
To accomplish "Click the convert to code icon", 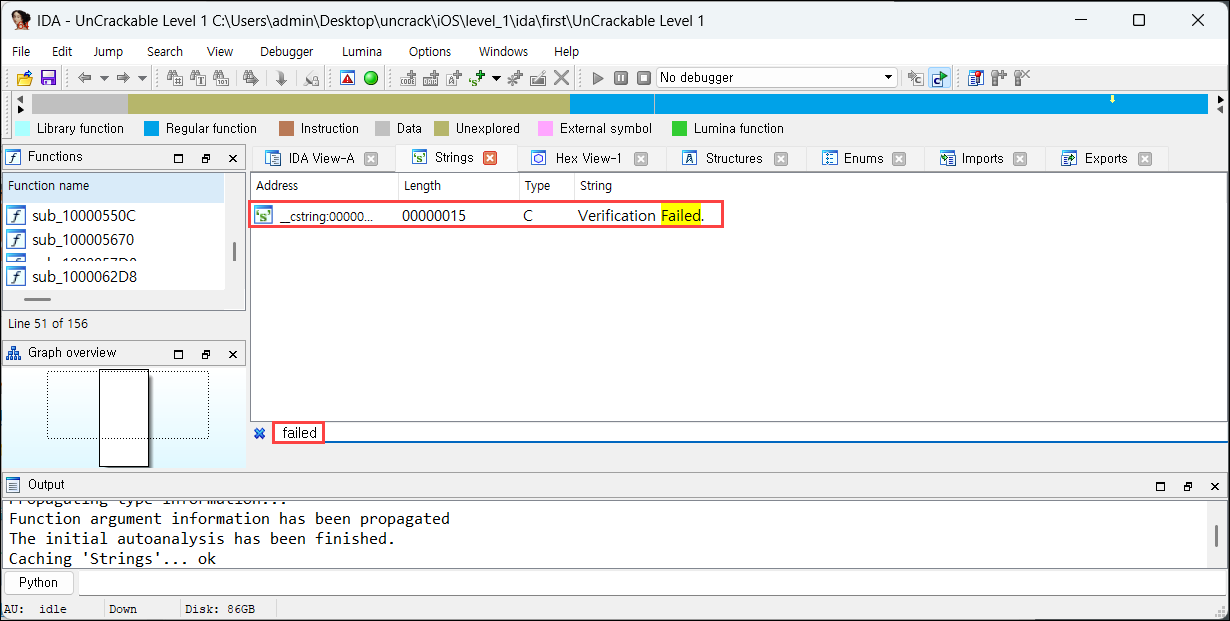I will click(408, 78).
